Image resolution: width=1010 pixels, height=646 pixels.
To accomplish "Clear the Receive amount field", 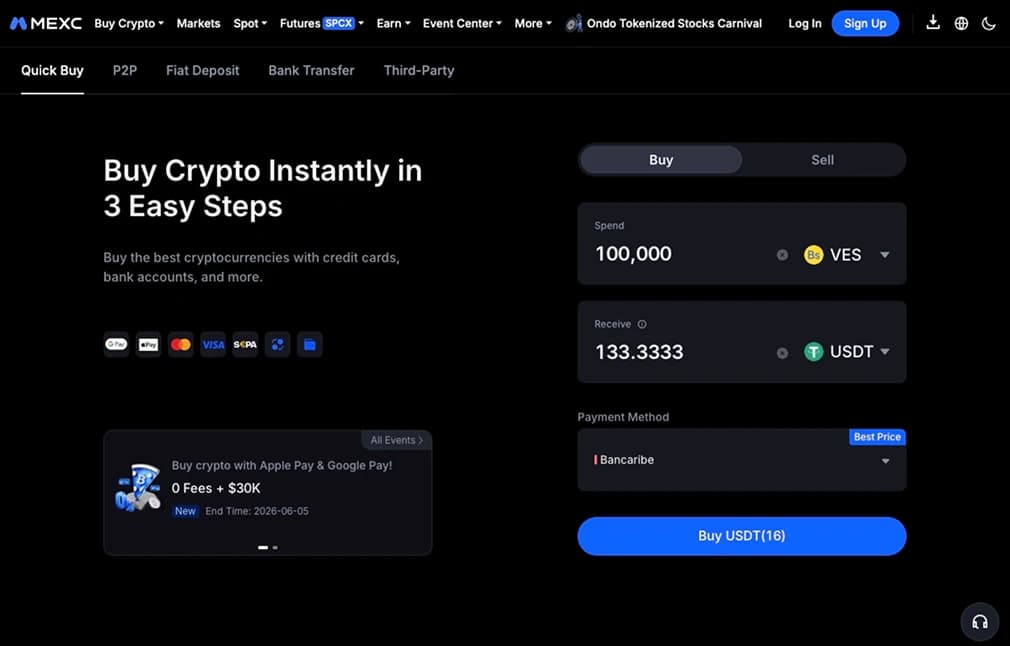I will tap(782, 353).
